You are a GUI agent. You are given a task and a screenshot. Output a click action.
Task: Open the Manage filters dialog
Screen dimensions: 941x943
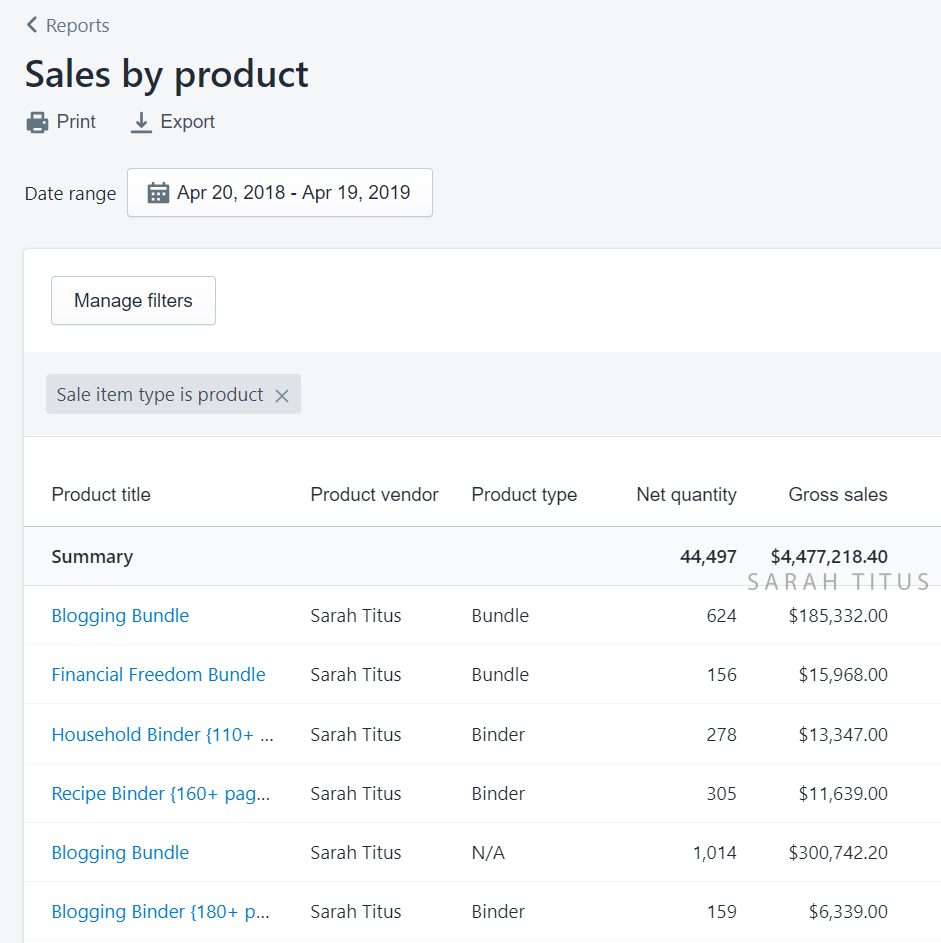click(x=133, y=300)
